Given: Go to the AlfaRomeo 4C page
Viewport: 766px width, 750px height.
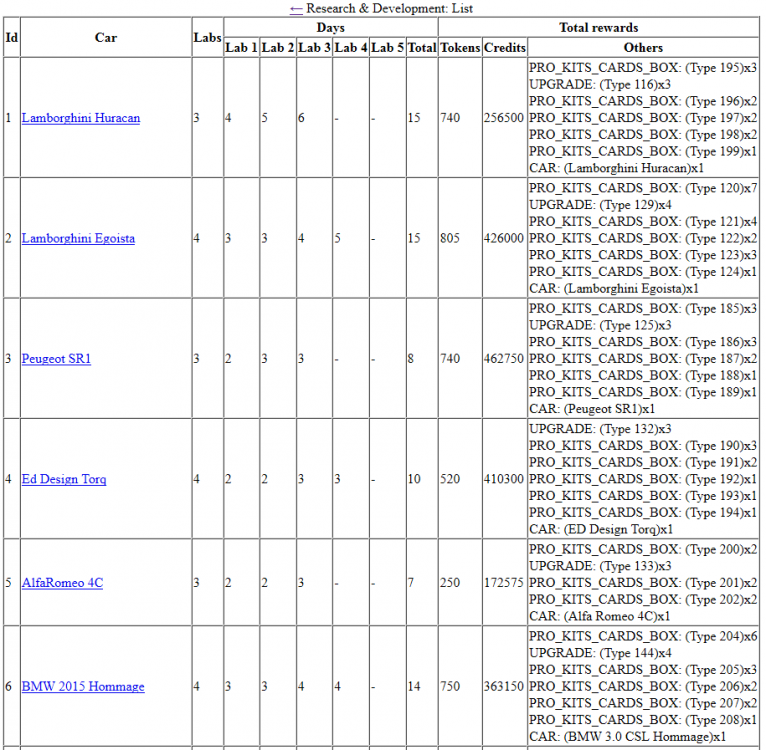Looking at the screenshot, I should click(62, 583).
